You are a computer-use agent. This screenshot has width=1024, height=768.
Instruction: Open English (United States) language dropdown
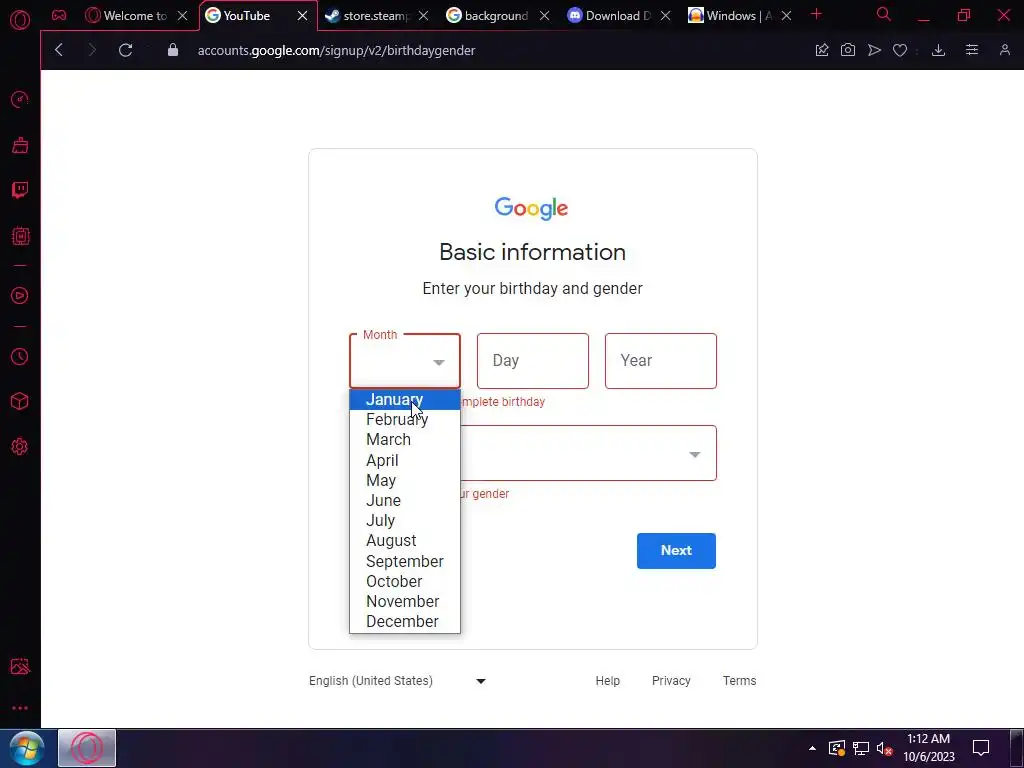pos(397,680)
